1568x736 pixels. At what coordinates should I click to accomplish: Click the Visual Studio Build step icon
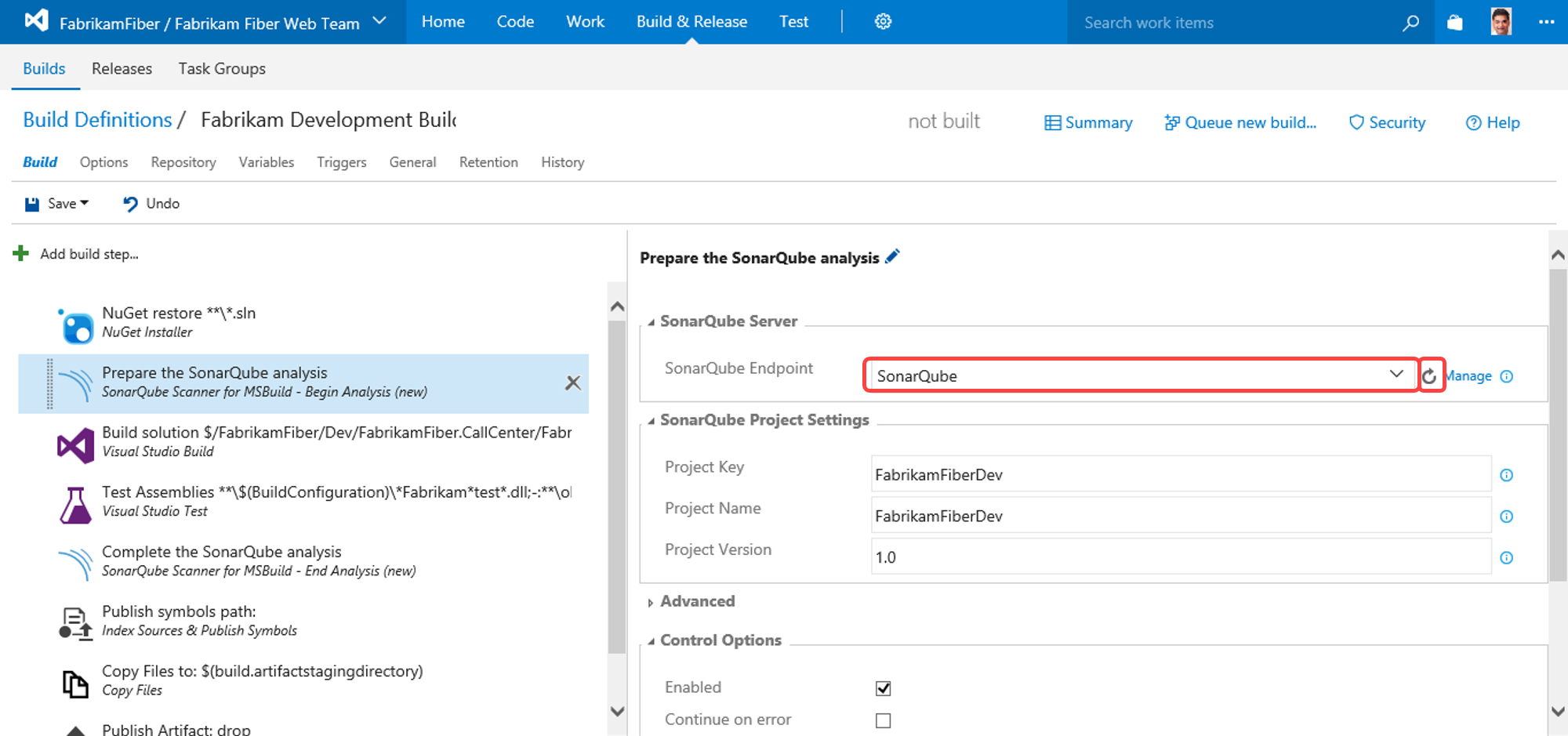pyautogui.click(x=76, y=445)
